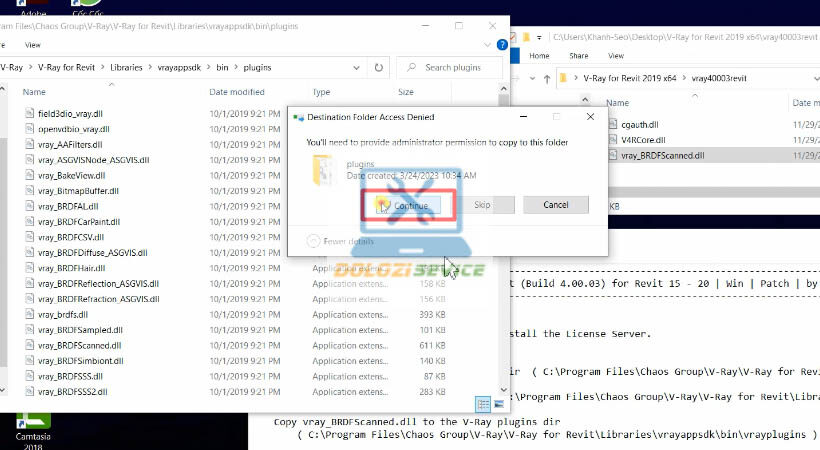Open the help icon in plugins window
The height and width of the screenshot is (450, 820).
click(502, 45)
